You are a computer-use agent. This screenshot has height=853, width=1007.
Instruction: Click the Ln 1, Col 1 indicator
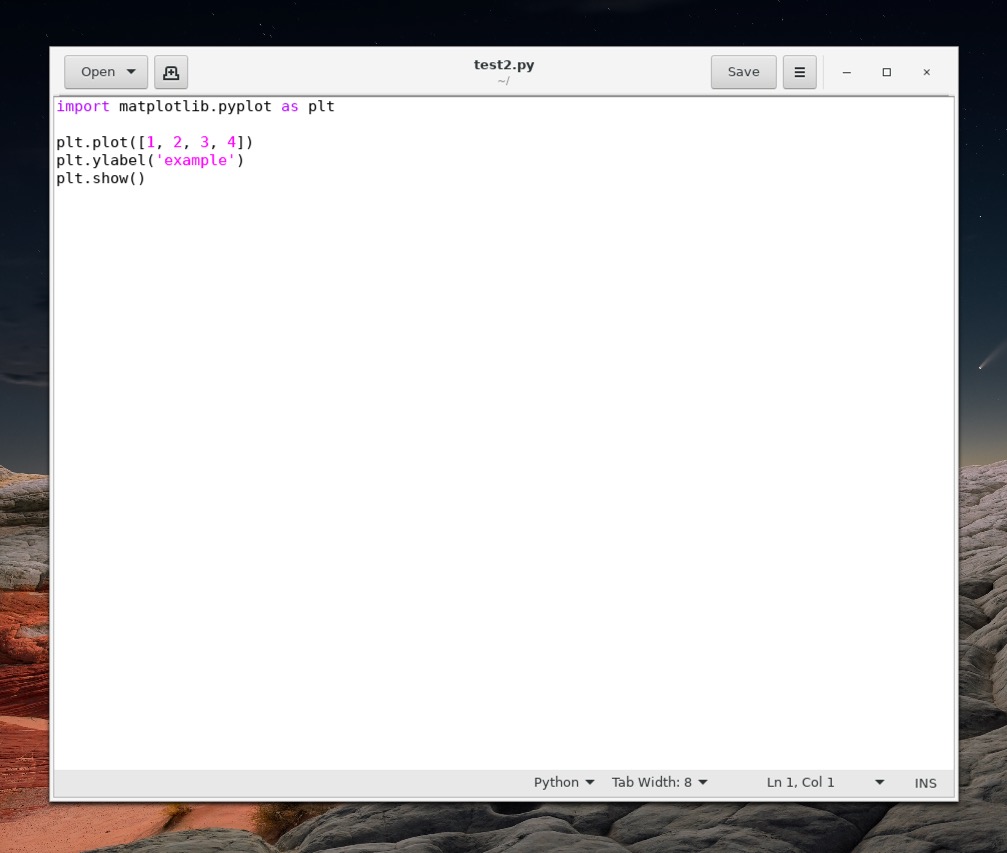[x=800, y=782]
